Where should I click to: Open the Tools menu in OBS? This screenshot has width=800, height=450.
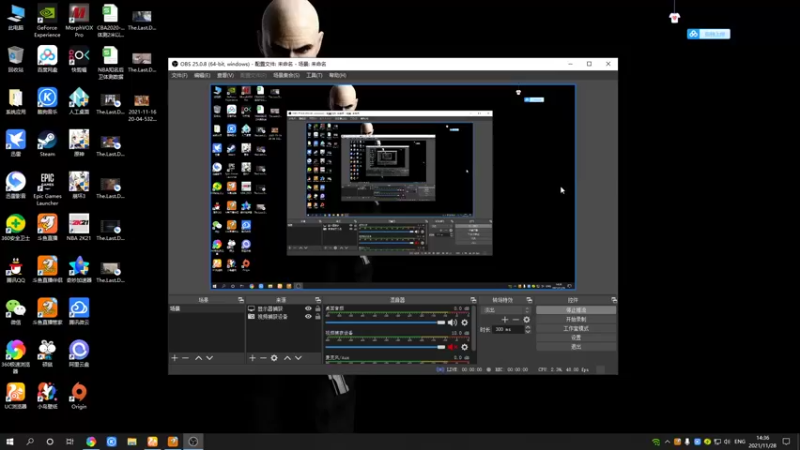[x=314, y=76]
